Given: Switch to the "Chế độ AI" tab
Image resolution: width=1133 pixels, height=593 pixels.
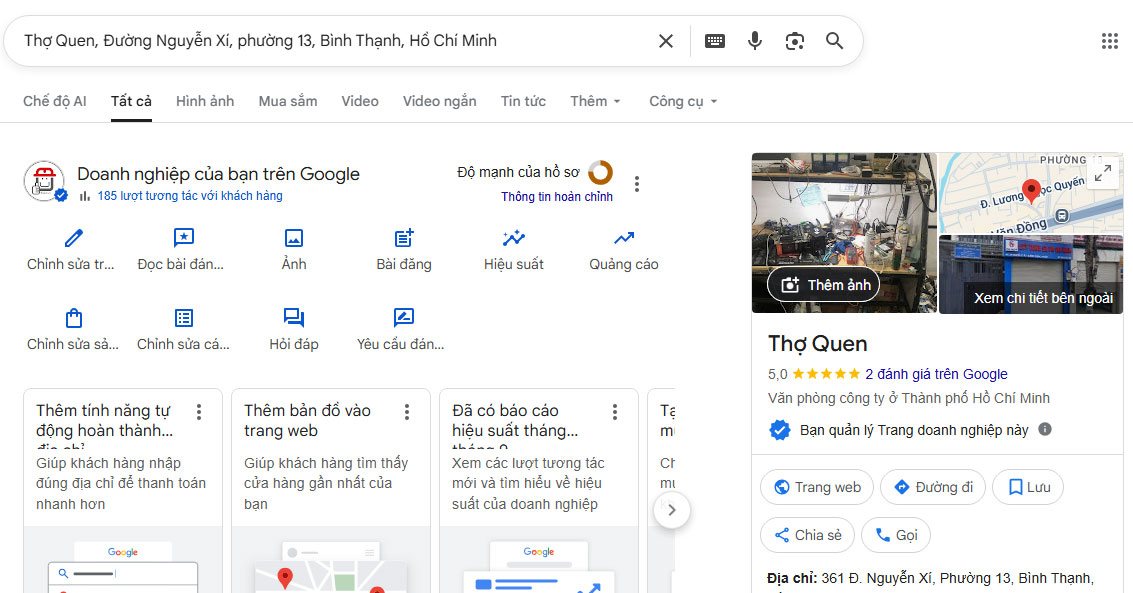Looking at the screenshot, I should tap(55, 101).
